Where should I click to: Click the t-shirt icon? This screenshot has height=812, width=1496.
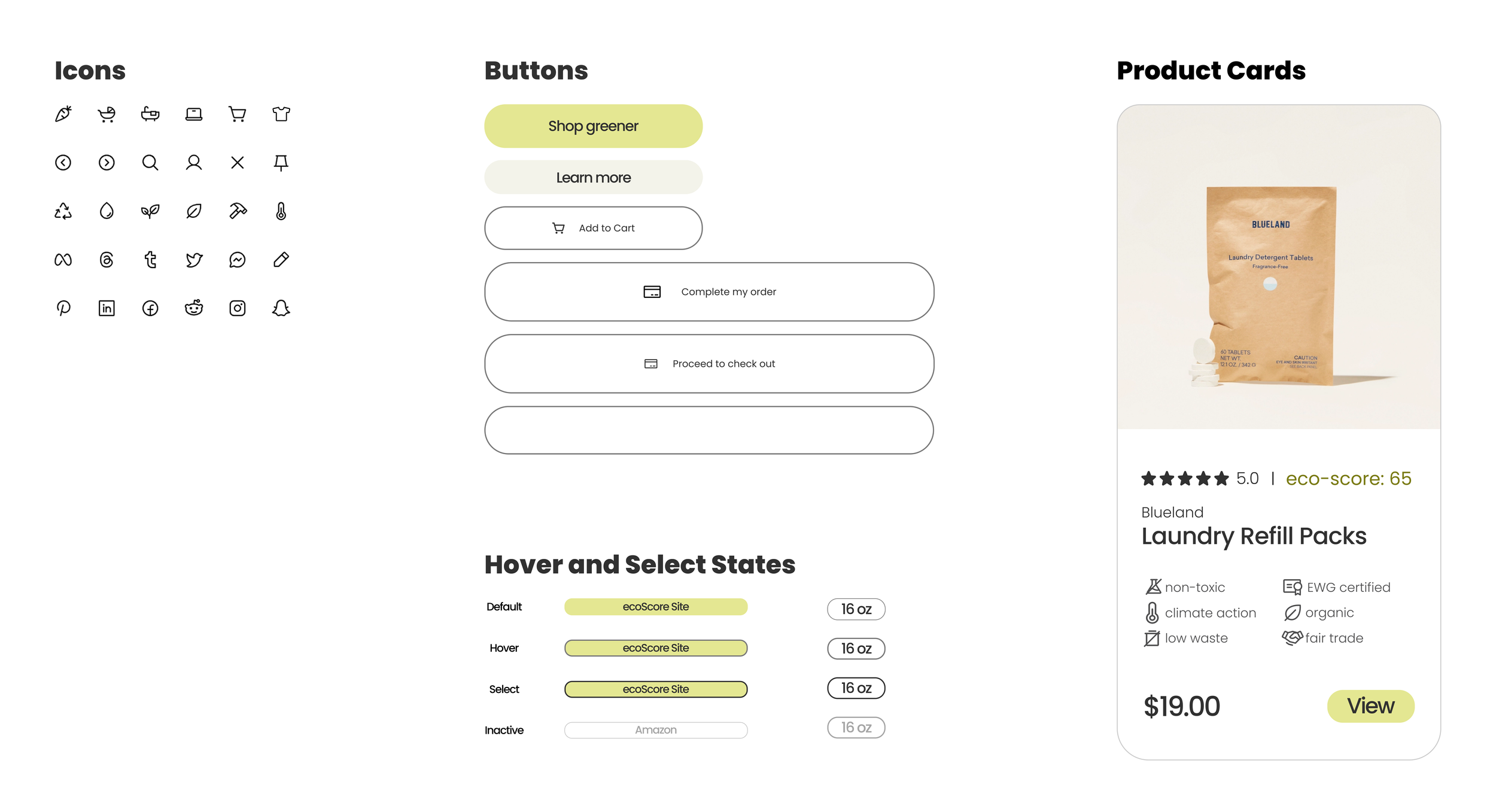point(281,114)
